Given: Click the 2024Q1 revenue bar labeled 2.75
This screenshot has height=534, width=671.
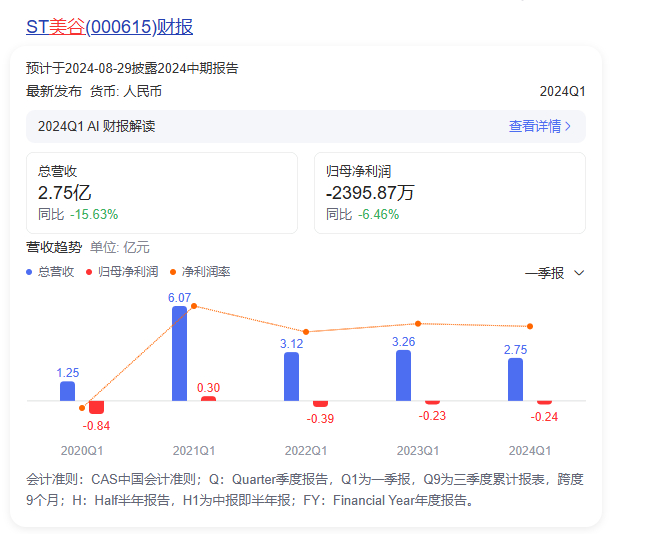Looking at the screenshot, I should point(516,380).
